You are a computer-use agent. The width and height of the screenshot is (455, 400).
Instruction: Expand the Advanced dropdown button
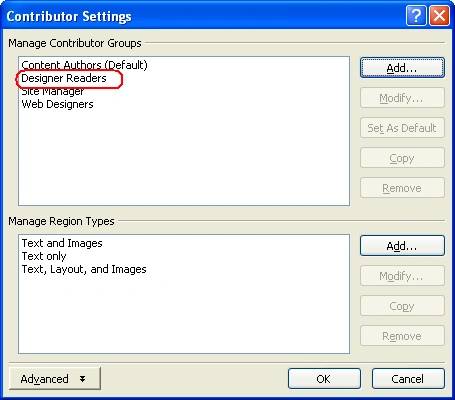(x=55, y=379)
